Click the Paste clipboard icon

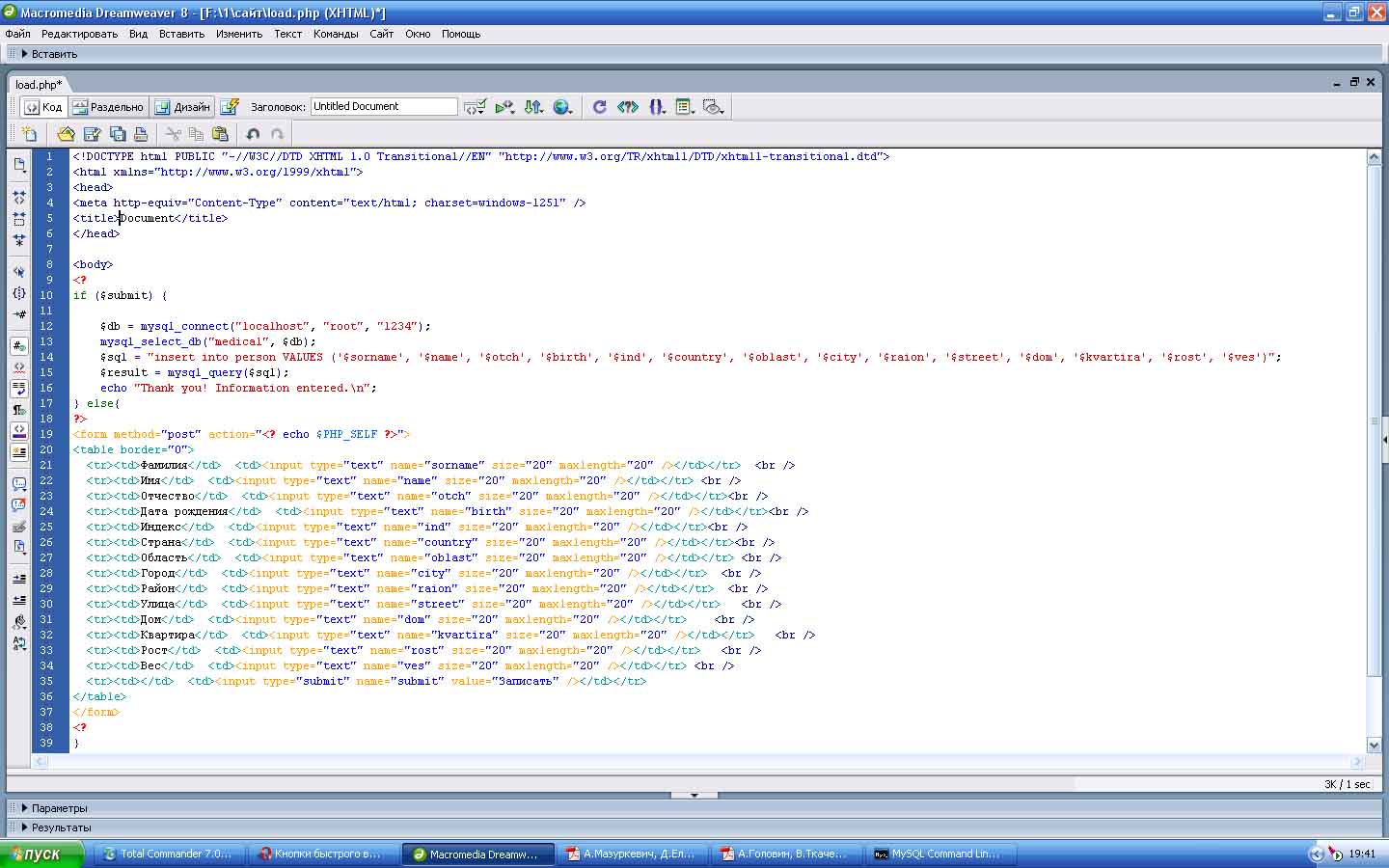coord(220,134)
